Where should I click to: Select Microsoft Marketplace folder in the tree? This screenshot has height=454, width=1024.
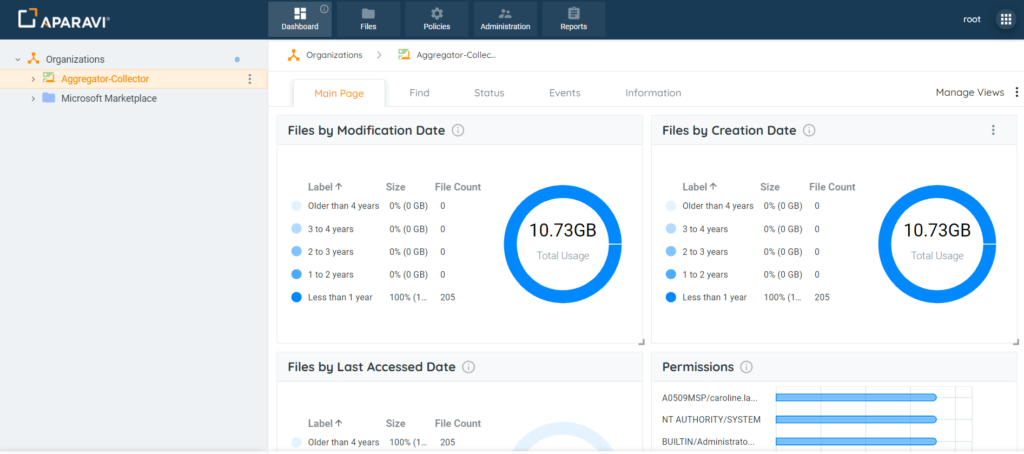coord(109,99)
